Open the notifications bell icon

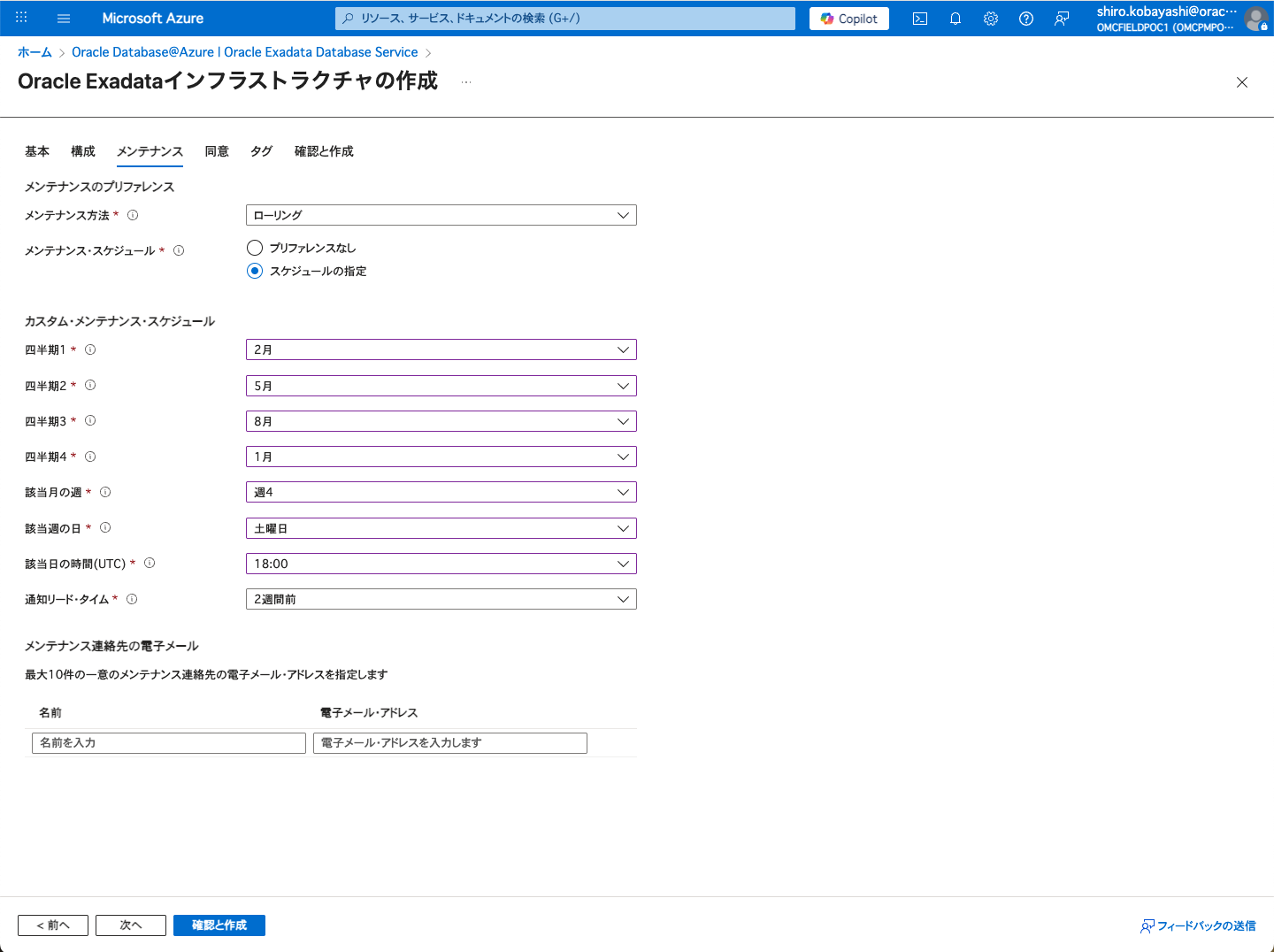(x=955, y=18)
